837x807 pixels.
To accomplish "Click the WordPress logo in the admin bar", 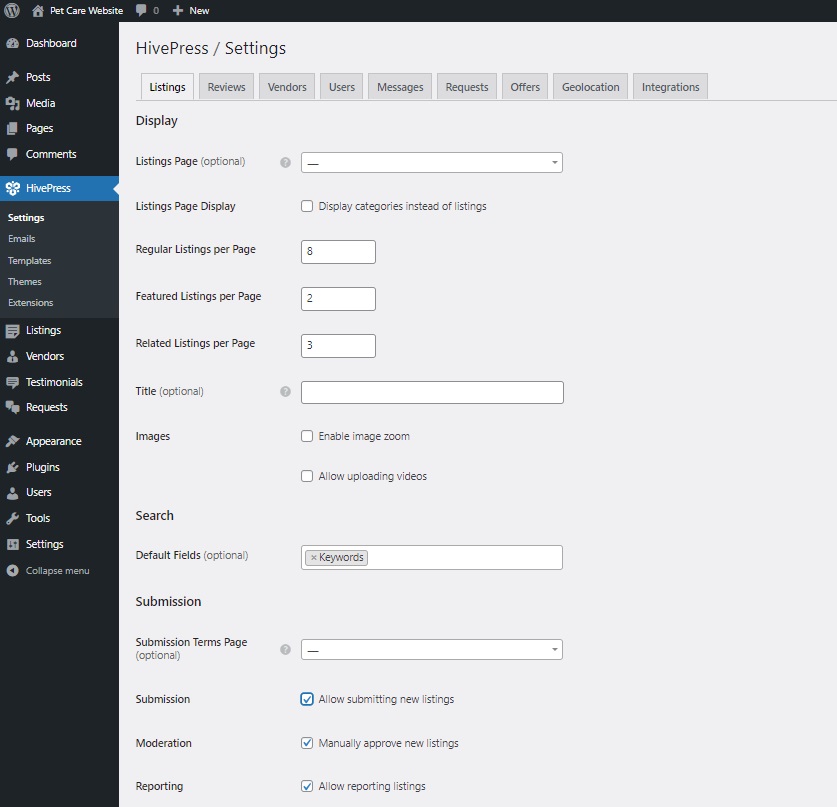I will (11, 10).
